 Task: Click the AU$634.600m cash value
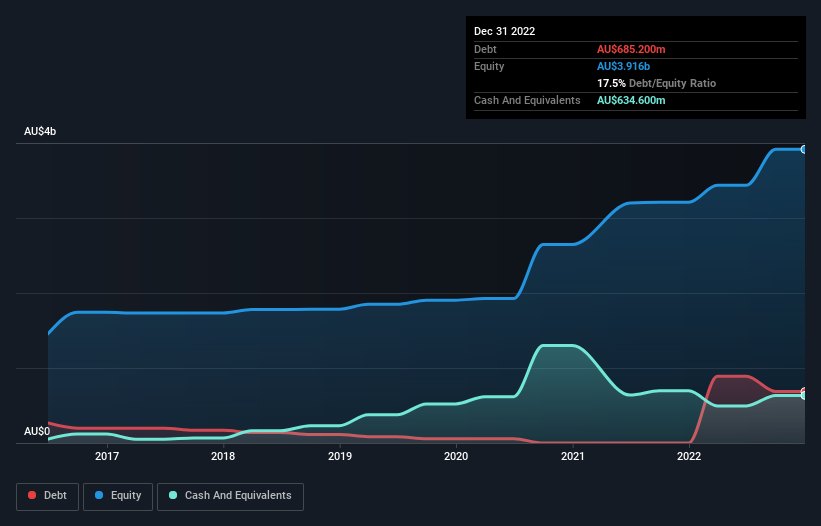tap(631, 100)
